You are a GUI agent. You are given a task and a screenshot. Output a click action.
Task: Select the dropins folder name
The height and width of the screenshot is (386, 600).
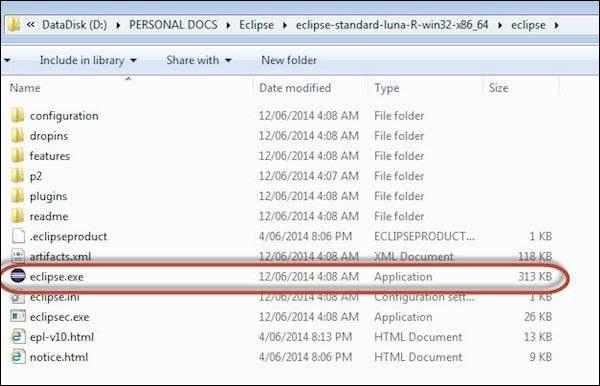(49, 136)
